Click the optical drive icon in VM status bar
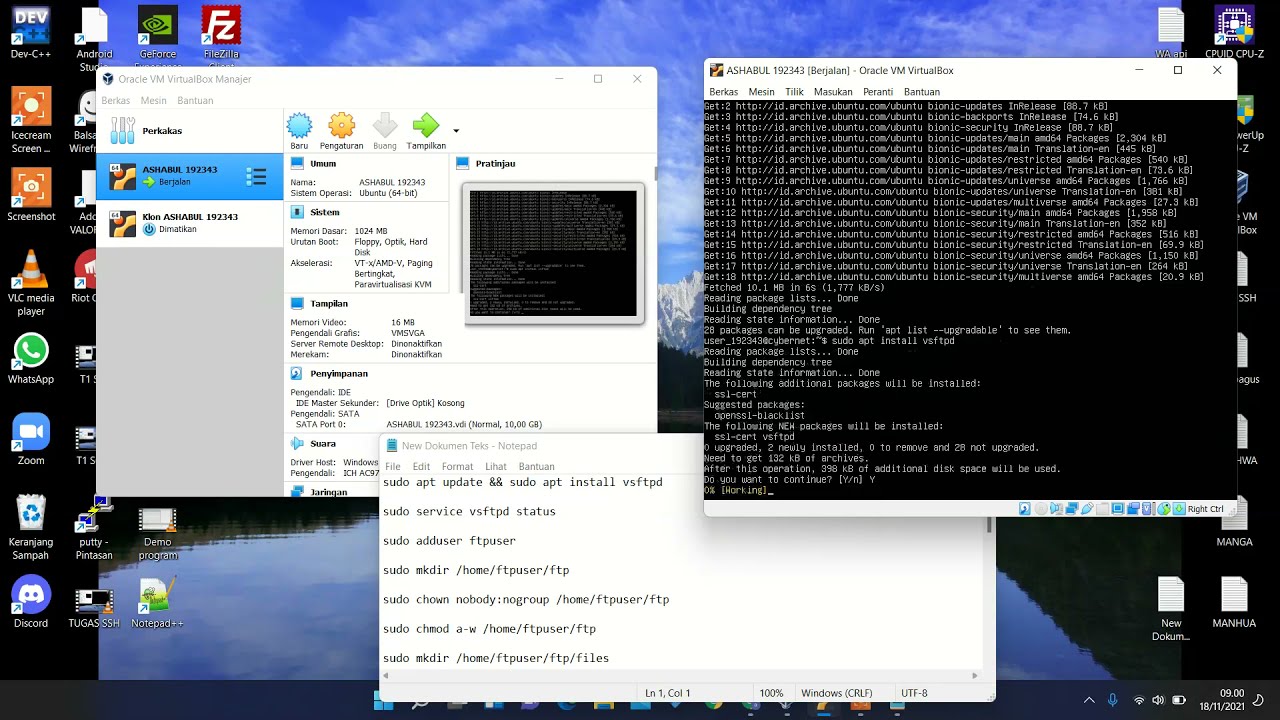Viewport: 1280px width, 720px height. pos(1041,509)
